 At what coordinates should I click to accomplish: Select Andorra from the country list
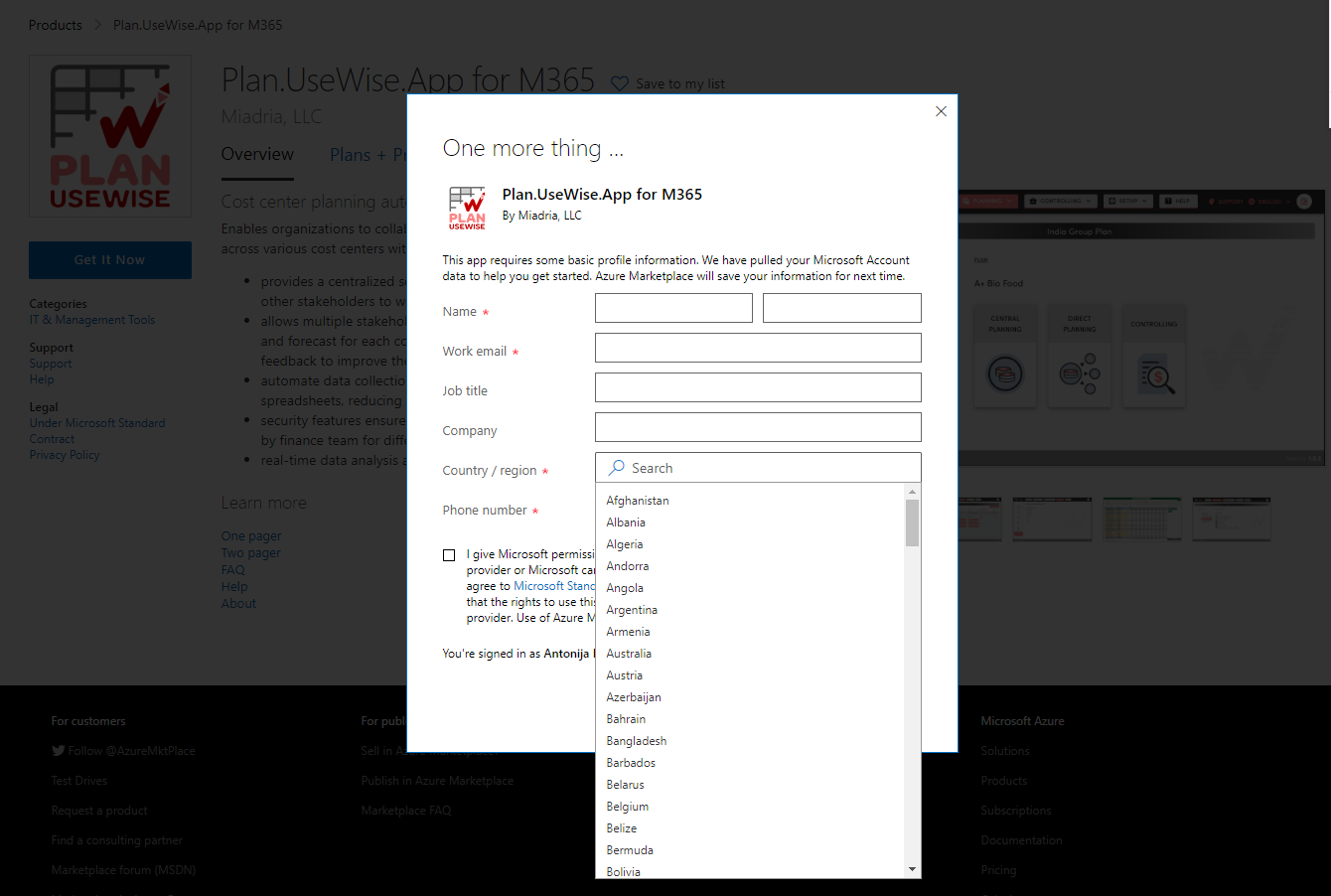(x=750, y=566)
